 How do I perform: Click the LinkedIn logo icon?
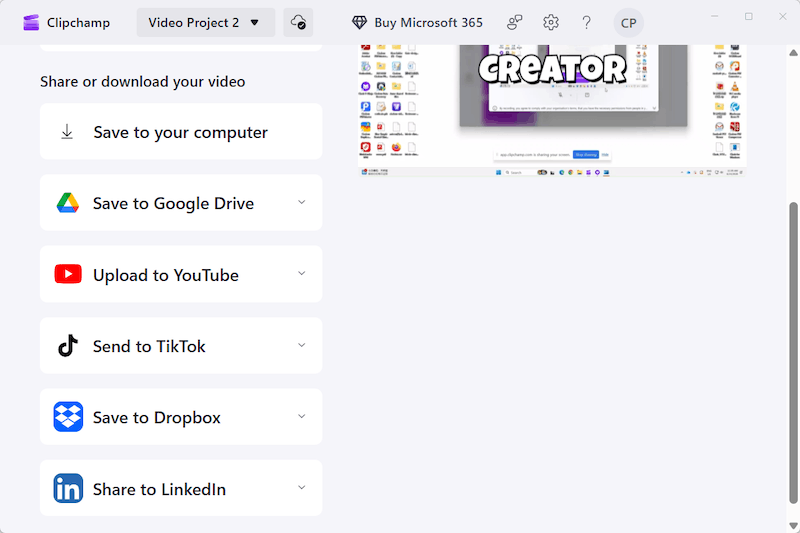(68, 488)
